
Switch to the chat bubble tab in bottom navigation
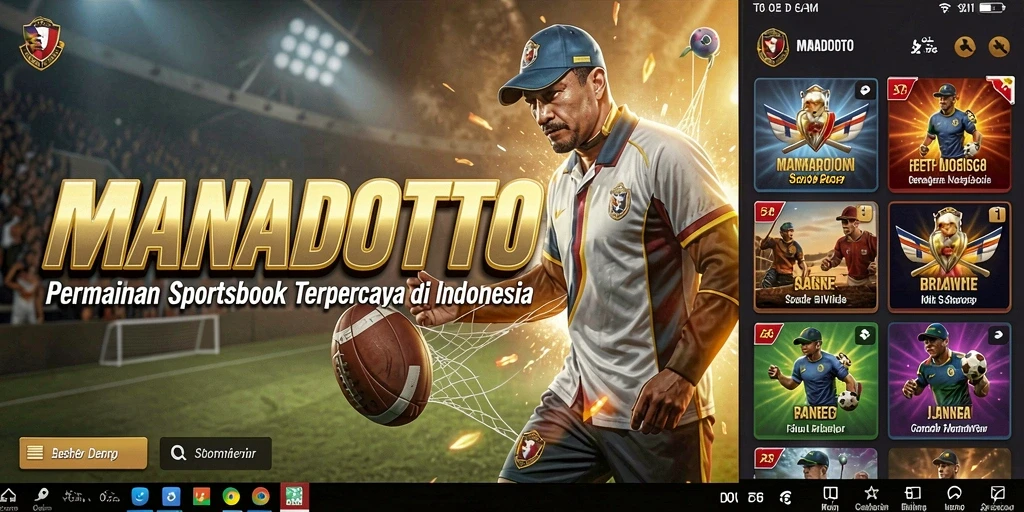click(x=954, y=497)
